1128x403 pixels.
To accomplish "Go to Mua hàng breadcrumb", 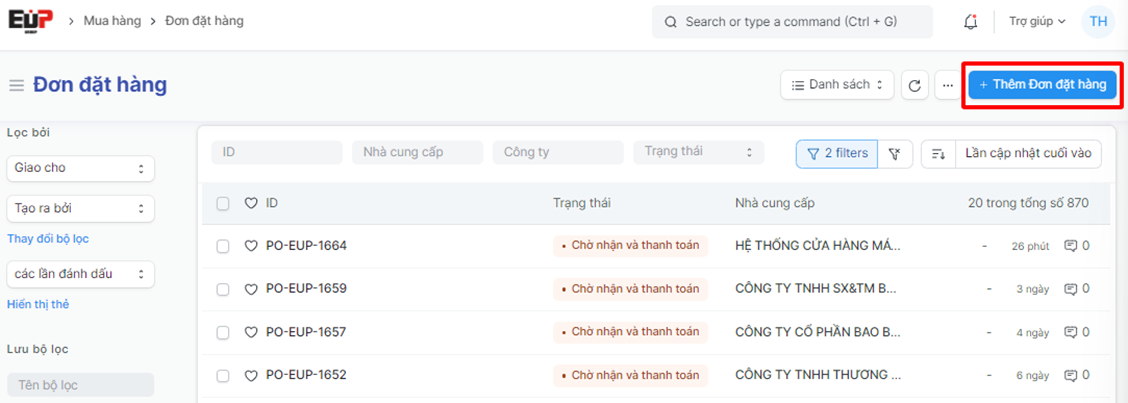I will coord(110,20).
